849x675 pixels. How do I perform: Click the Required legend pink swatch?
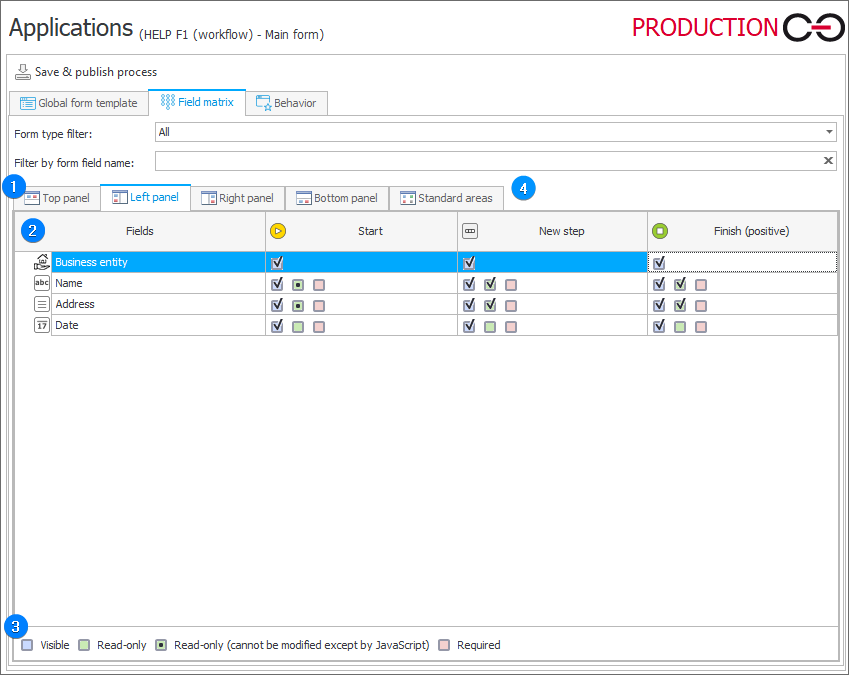click(x=444, y=645)
